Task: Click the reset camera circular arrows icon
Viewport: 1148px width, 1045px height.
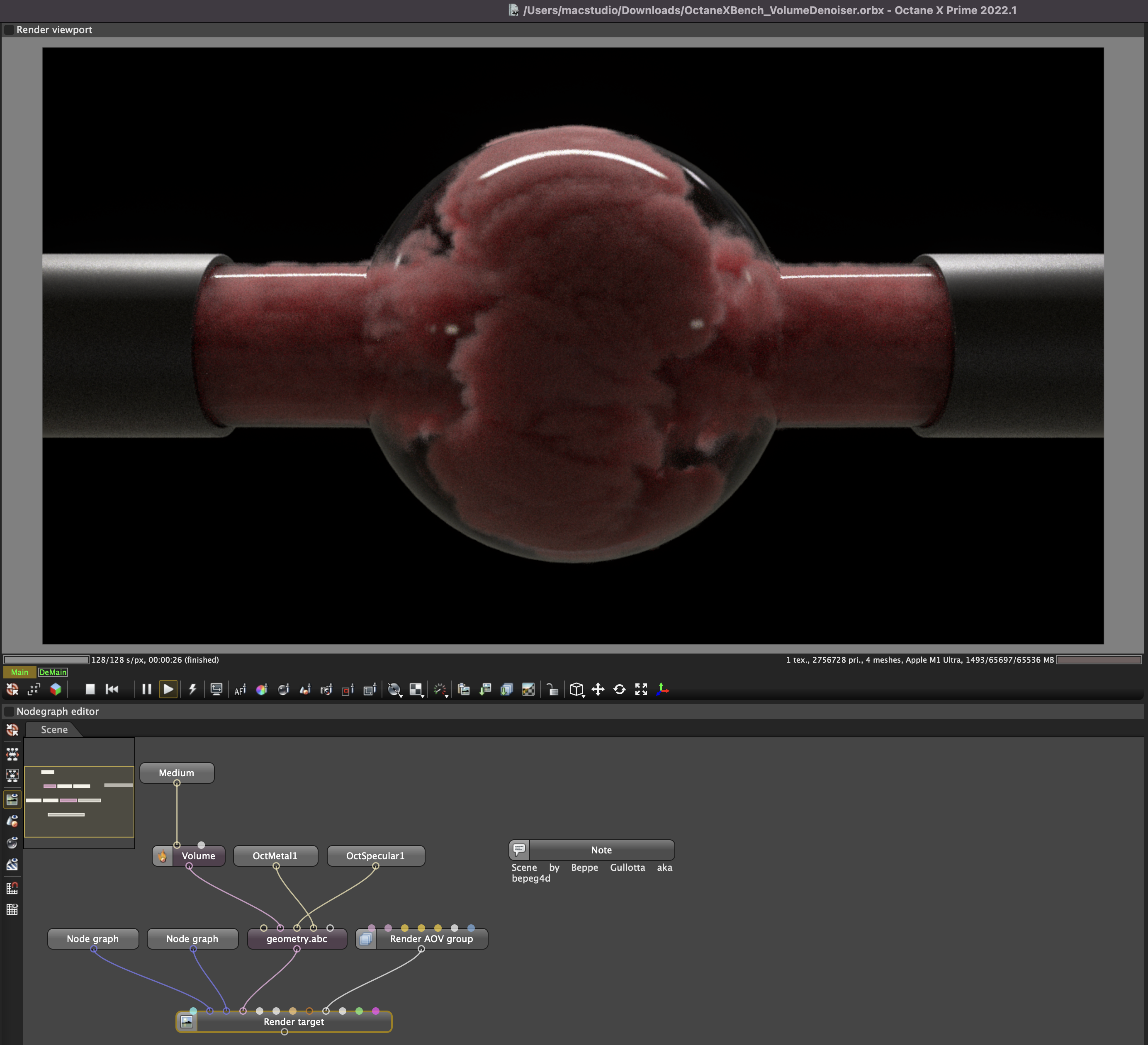Action: [620, 690]
